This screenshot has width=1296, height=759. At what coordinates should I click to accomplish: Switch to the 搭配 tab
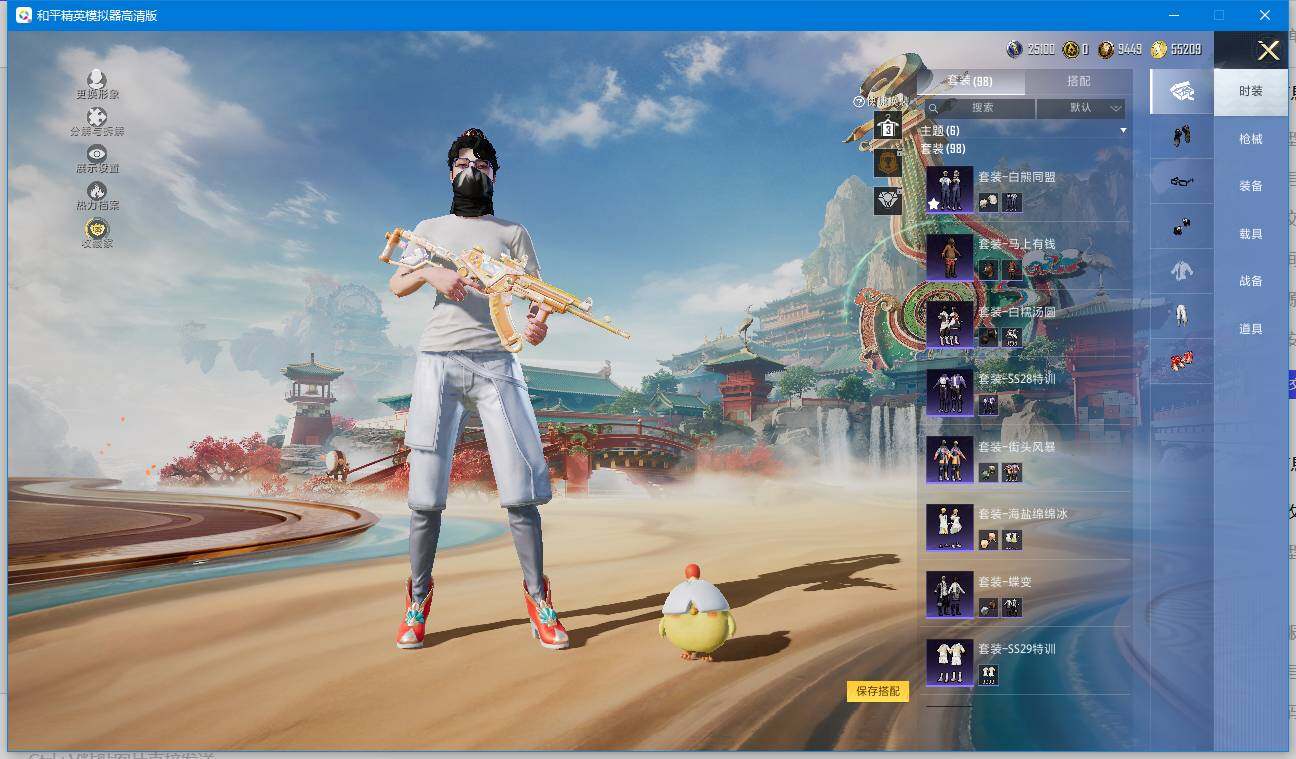click(1078, 81)
